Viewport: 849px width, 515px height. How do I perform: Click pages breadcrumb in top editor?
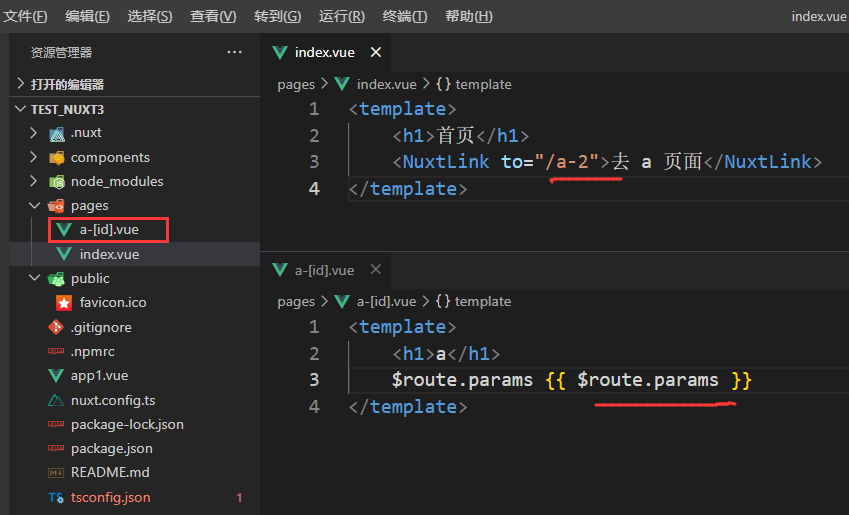click(296, 84)
